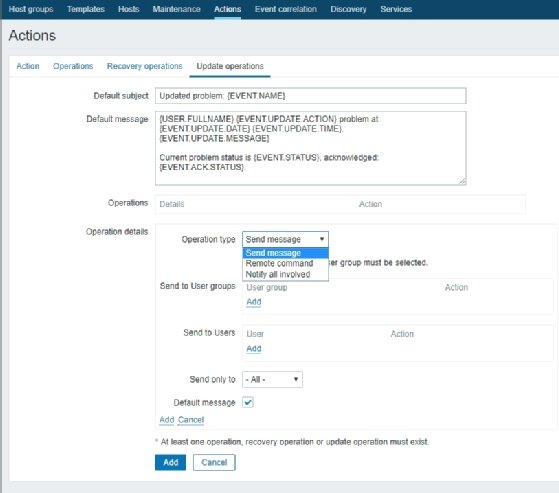559x493 pixels.
Task: Choose Remote command option
Action: tap(285, 263)
